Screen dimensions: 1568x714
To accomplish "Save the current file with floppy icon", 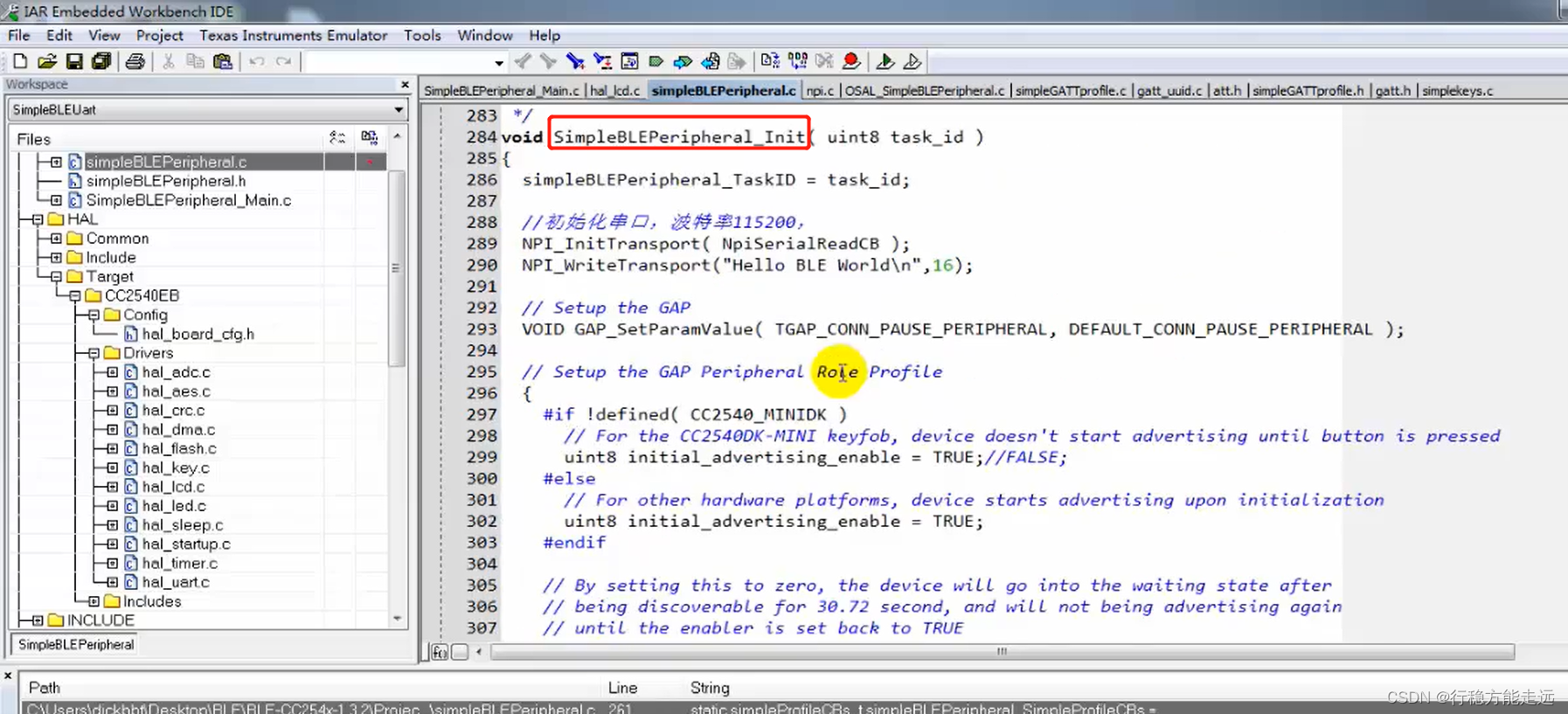I will click(74, 61).
